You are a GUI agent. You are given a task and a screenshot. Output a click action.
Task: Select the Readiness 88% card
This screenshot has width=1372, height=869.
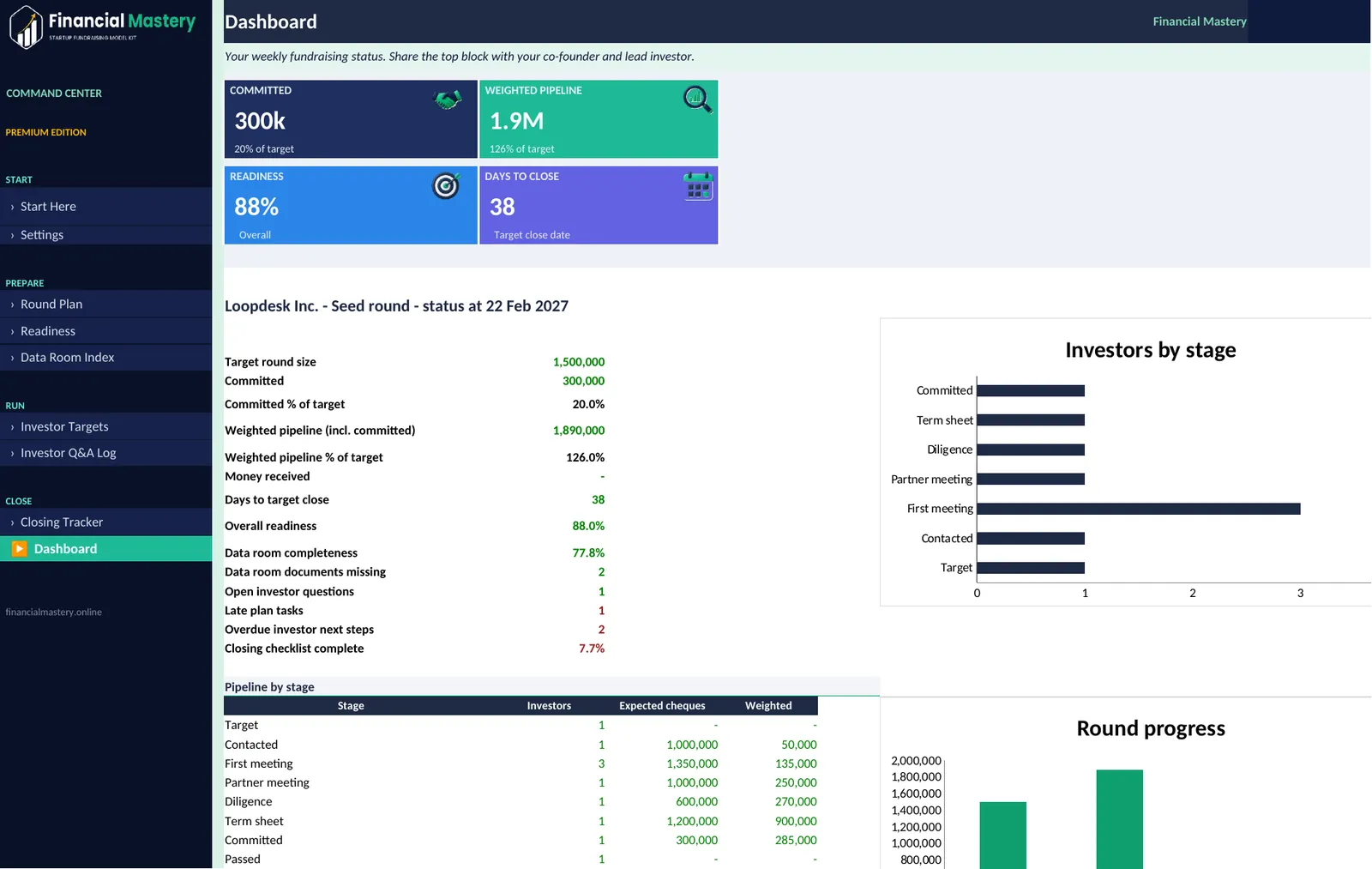pyautogui.click(x=351, y=205)
